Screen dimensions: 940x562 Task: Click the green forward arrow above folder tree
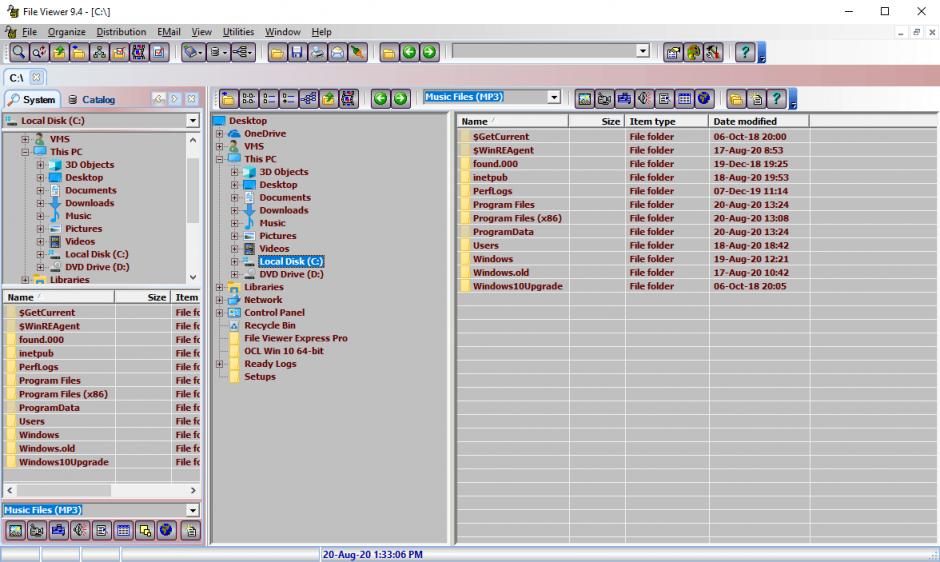pos(400,98)
